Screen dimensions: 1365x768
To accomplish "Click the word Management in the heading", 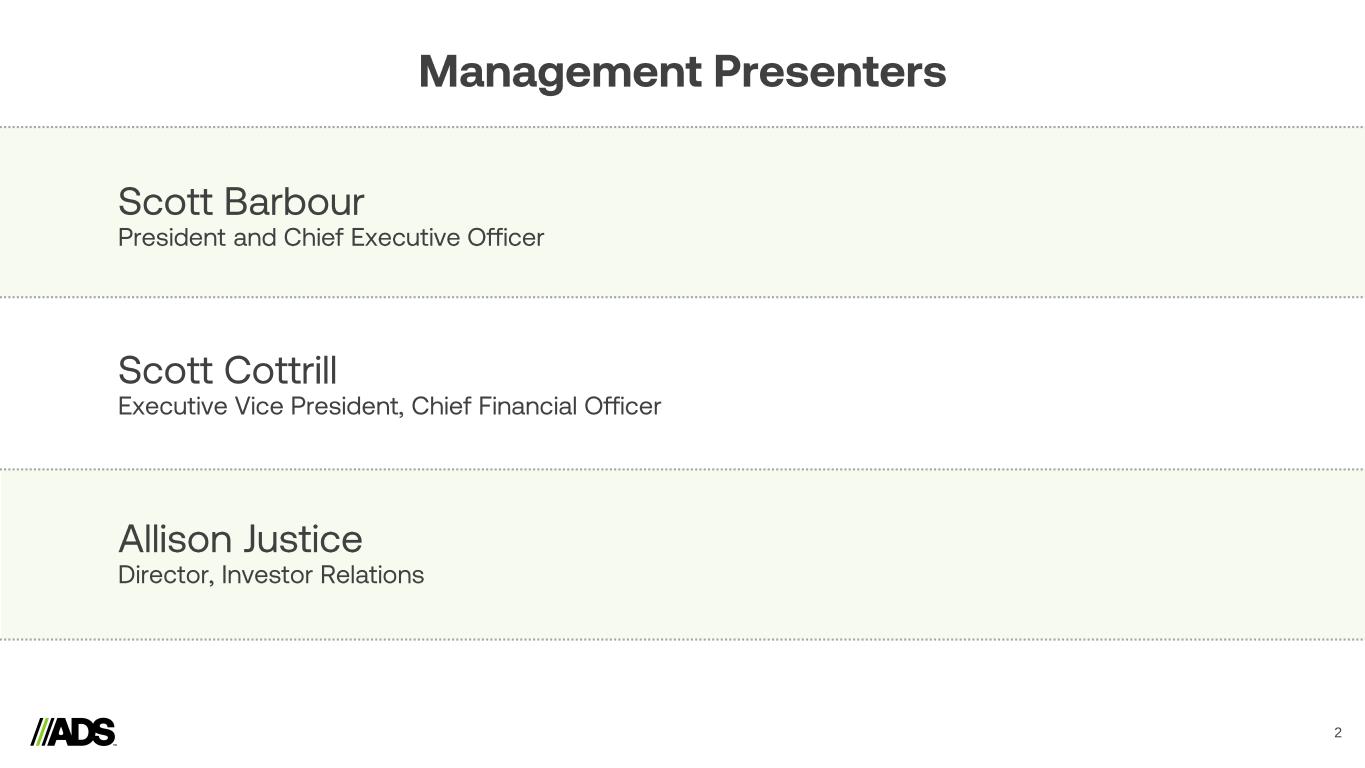I will pos(560,72).
